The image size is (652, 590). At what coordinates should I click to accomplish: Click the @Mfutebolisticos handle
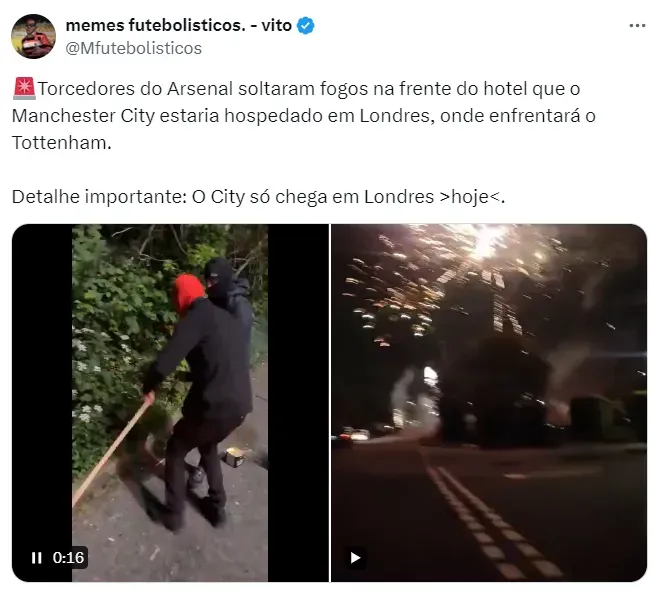click(x=133, y=48)
